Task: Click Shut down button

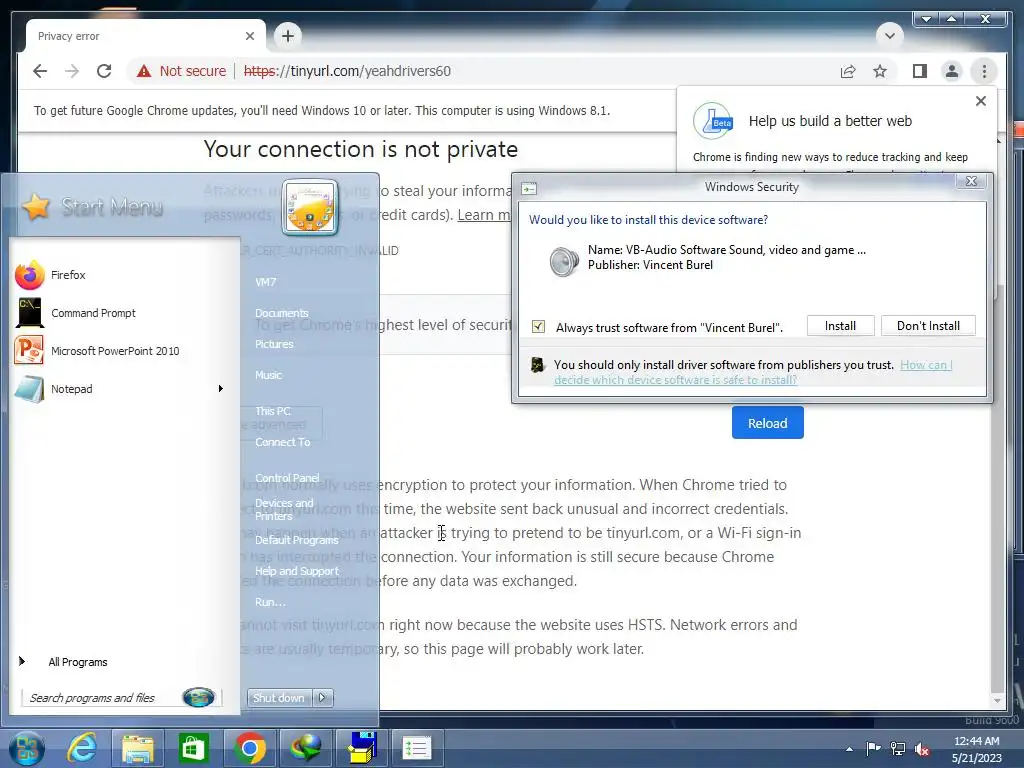Action: pos(278,698)
